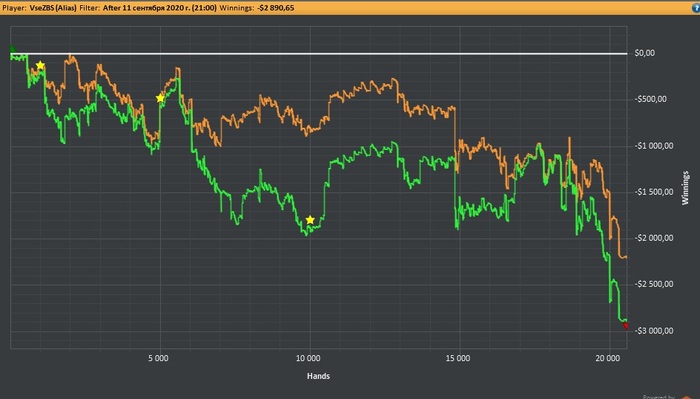Click the player name 'VseZBS (Alias)'
The image size is (700, 399).
(x=53, y=8)
